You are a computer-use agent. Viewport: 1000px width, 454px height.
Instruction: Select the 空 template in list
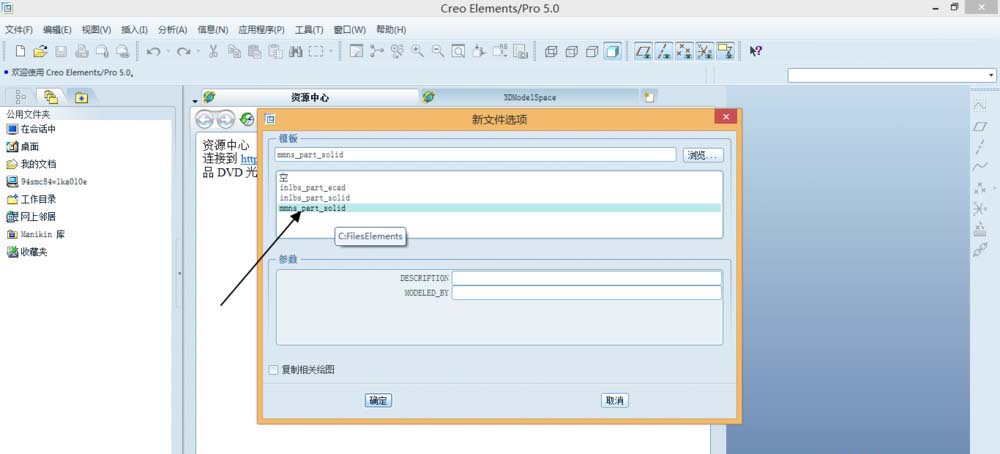click(x=284, y=178)
